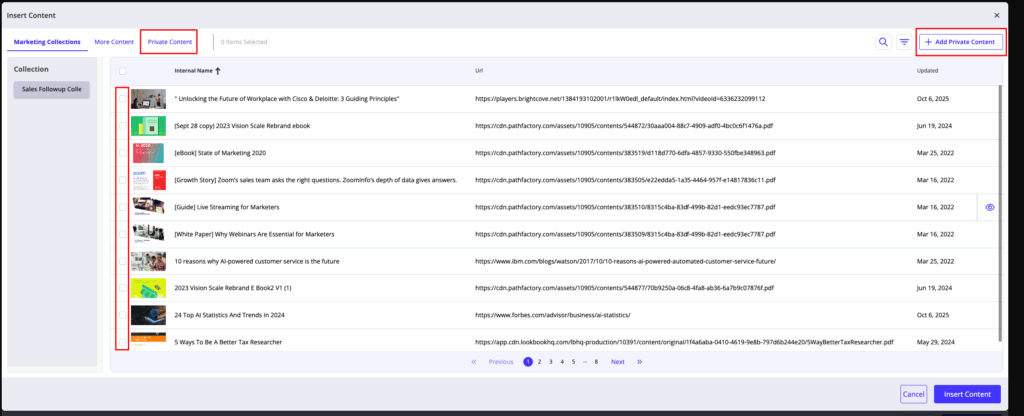The width and height of the screenshot is (1024, 416).
Task: Click the search magnifier icon
Action: tap(883, 42)
